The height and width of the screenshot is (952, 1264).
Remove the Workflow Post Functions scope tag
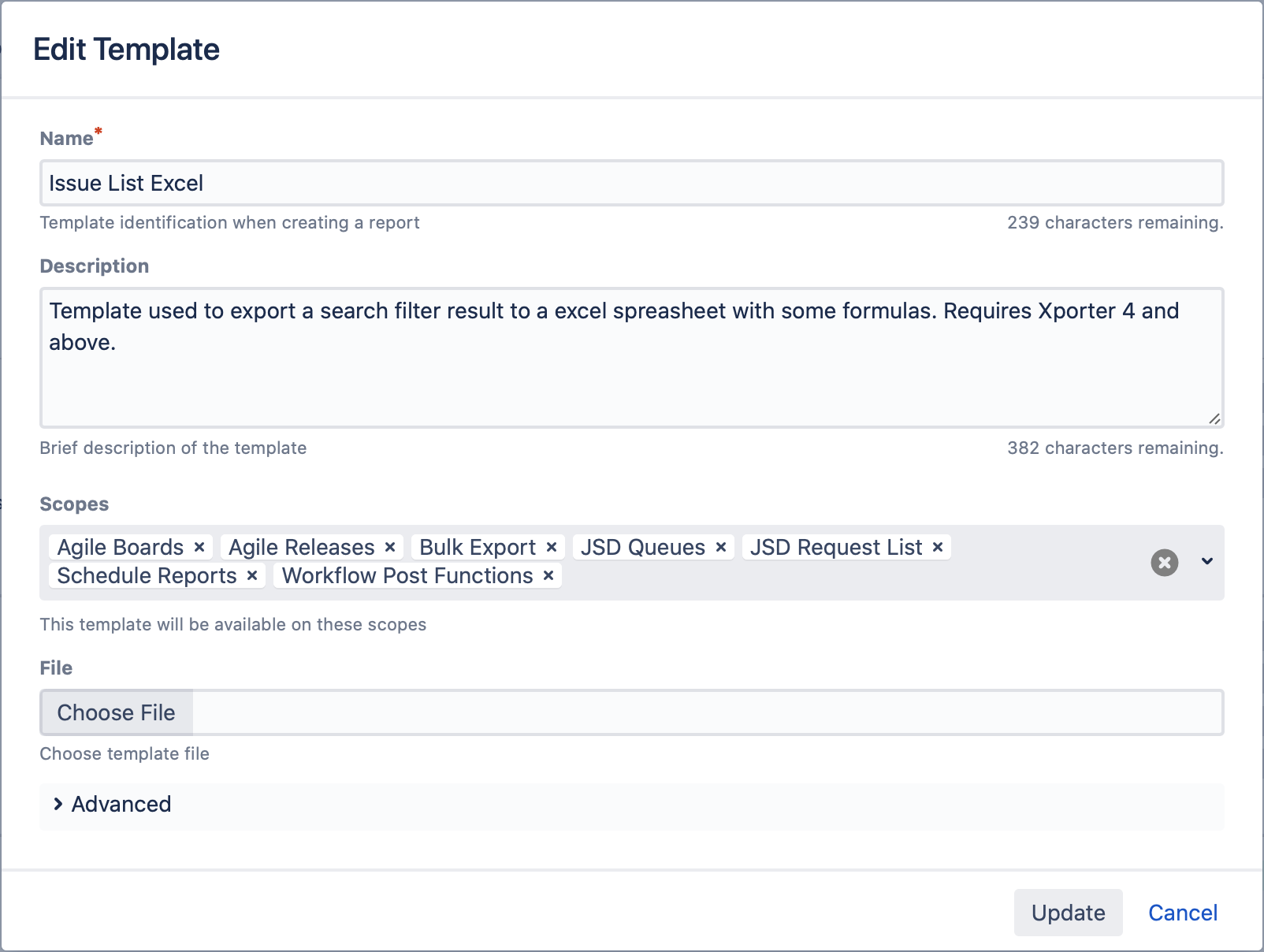point(548,575)
